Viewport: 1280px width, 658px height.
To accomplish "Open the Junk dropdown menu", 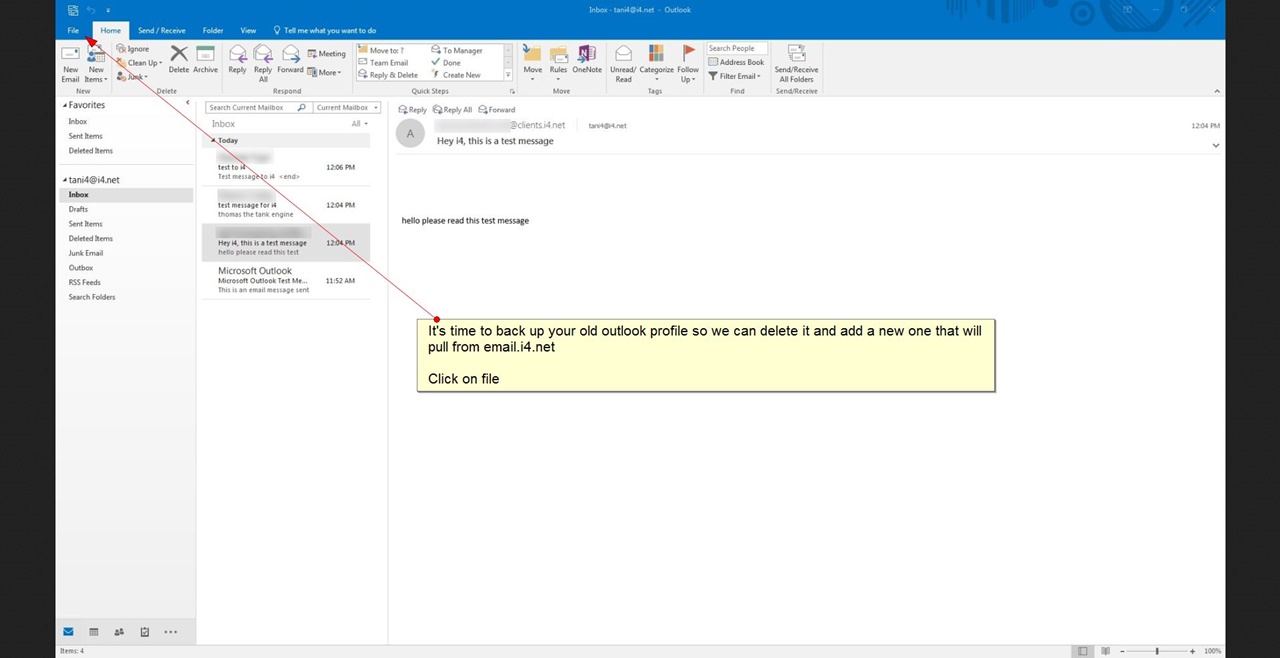I will tap(133, 76).
